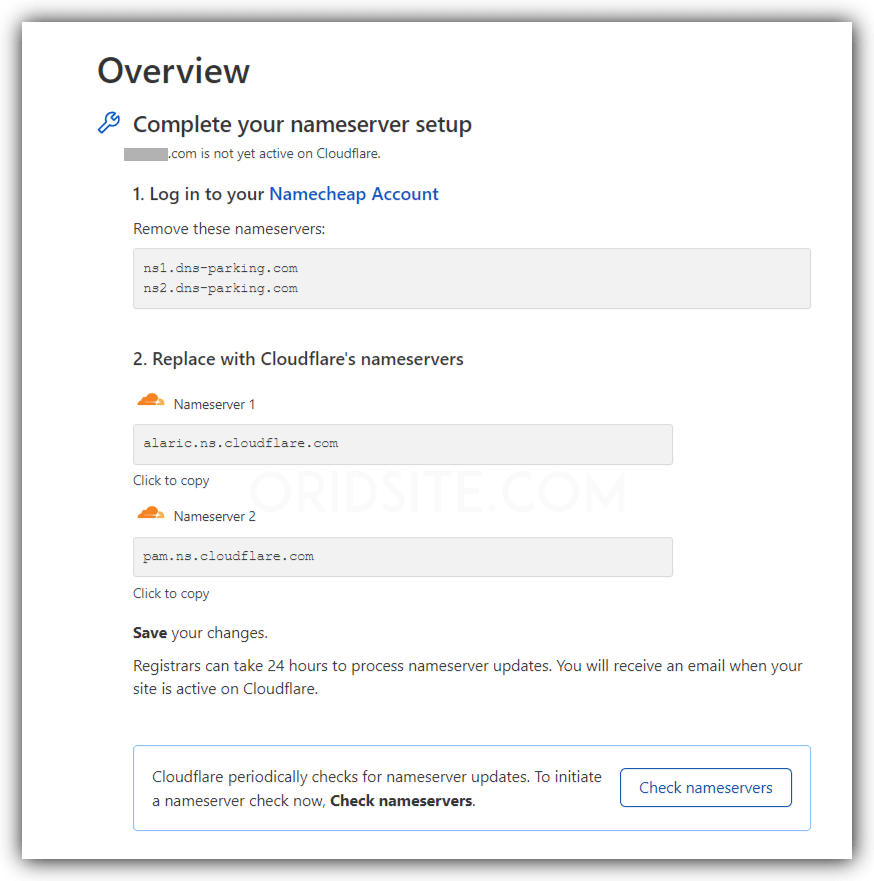
Task: Click the blue wrench setup icon
Action: coord(109,122)
